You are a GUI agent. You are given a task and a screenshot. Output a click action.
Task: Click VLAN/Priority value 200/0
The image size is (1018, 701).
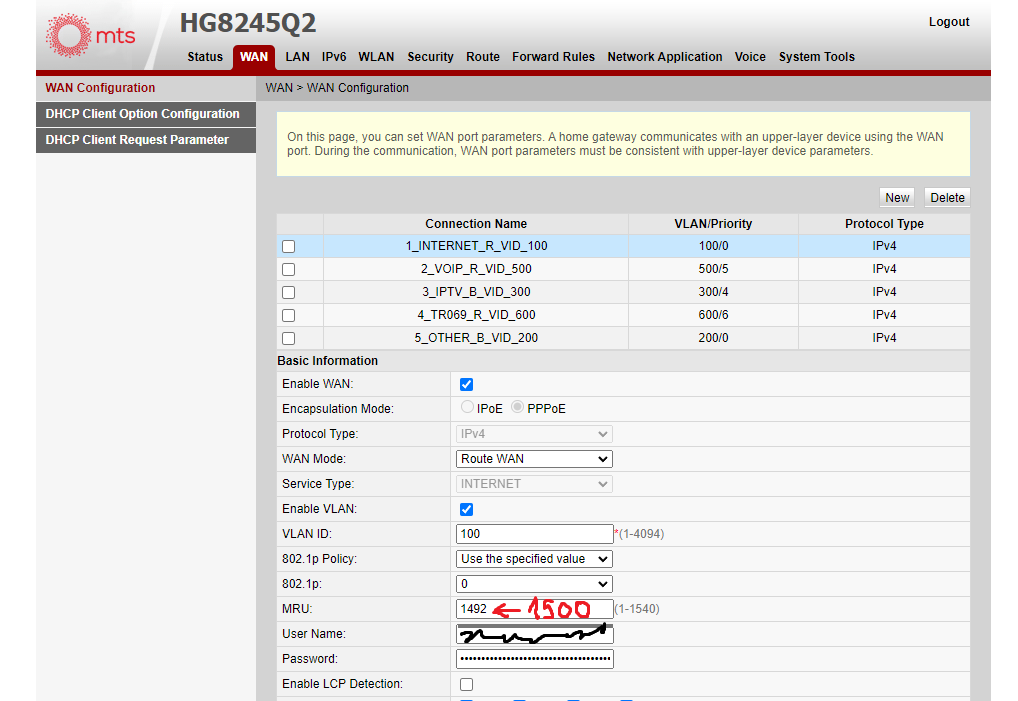click(714, 338)
